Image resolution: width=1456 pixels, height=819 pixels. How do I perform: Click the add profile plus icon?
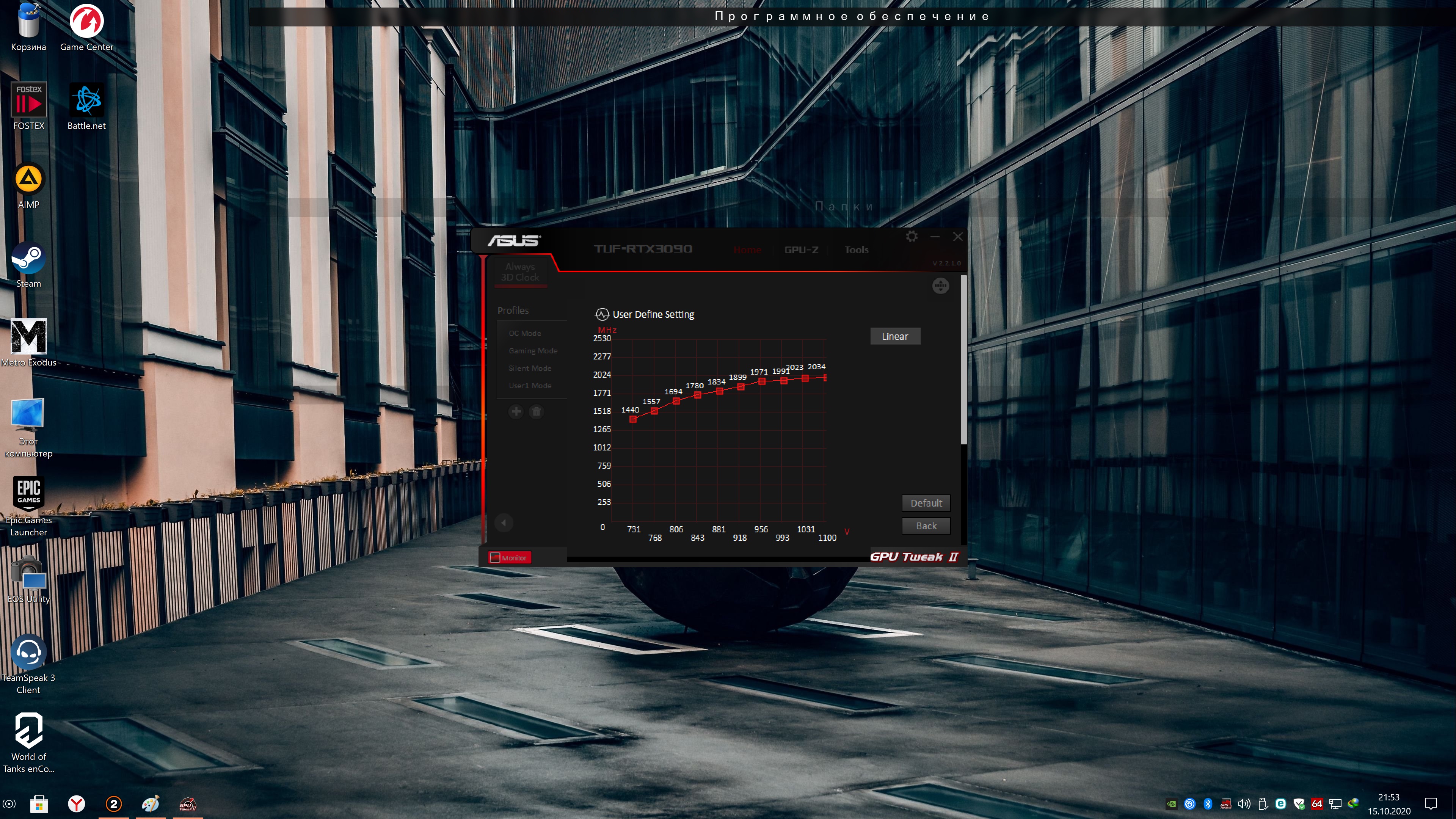(x=516, y=411)
